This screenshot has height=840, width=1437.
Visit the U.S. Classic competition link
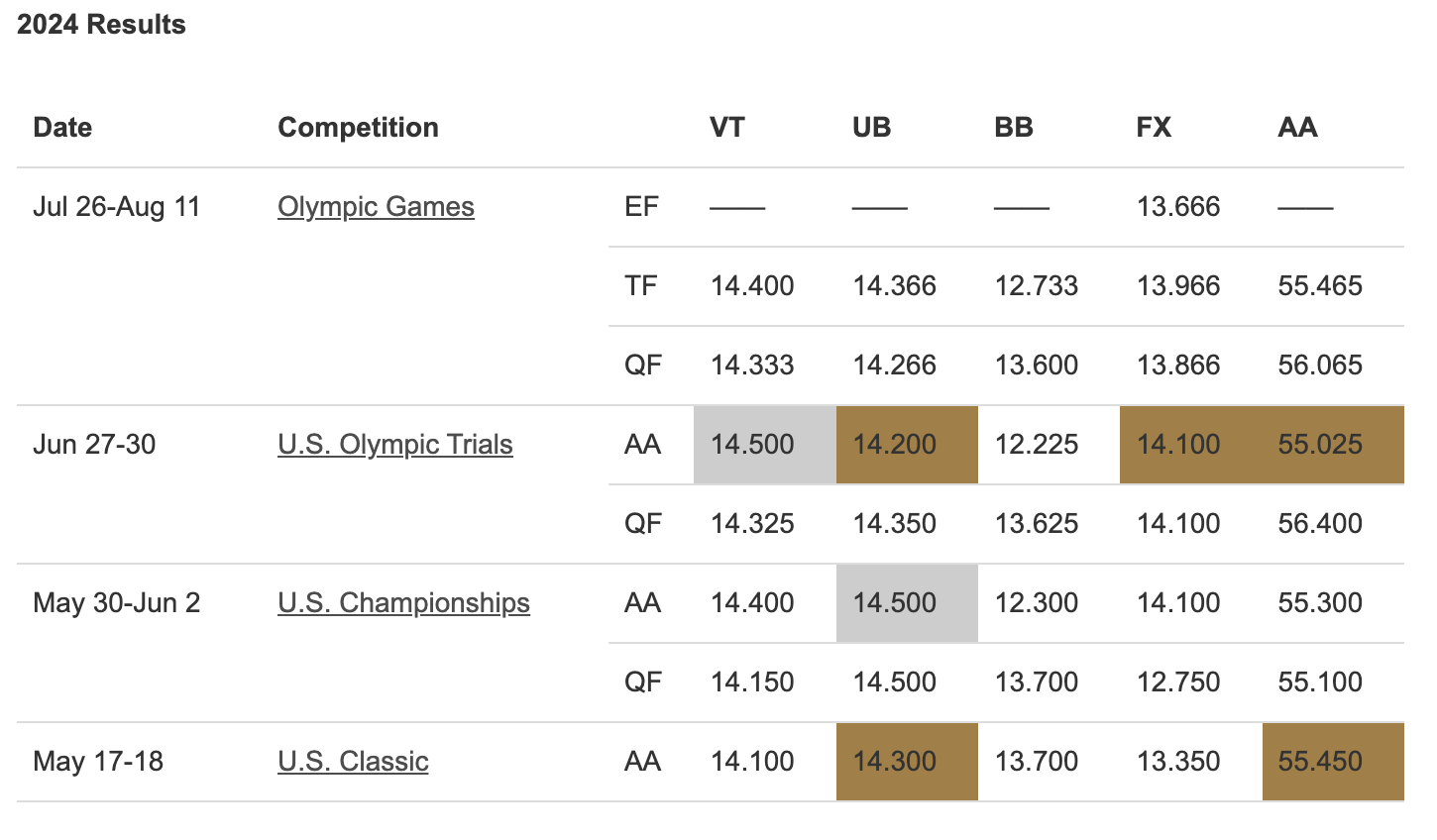click(x=353, y=762)
